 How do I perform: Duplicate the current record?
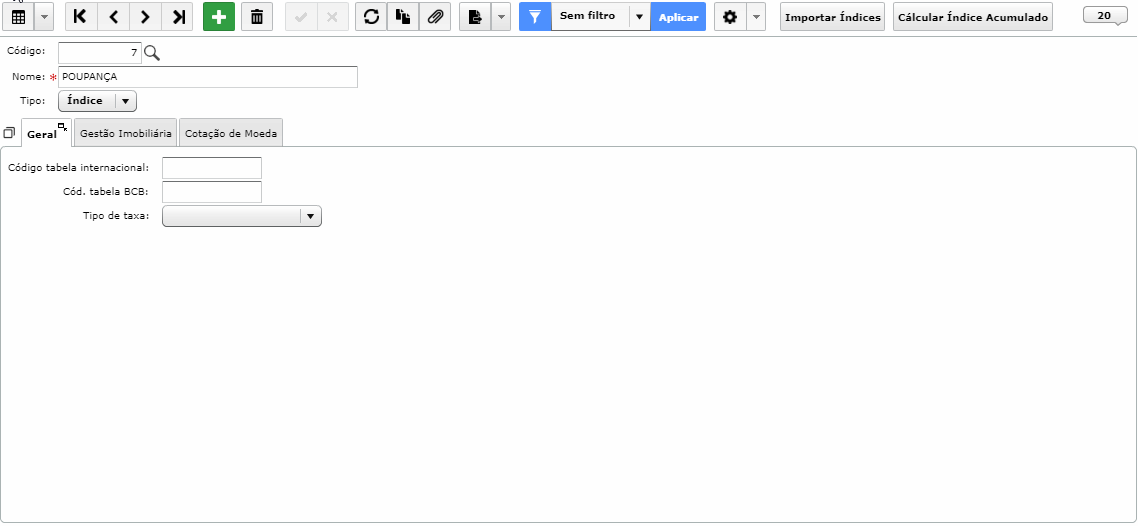[403, 17]
